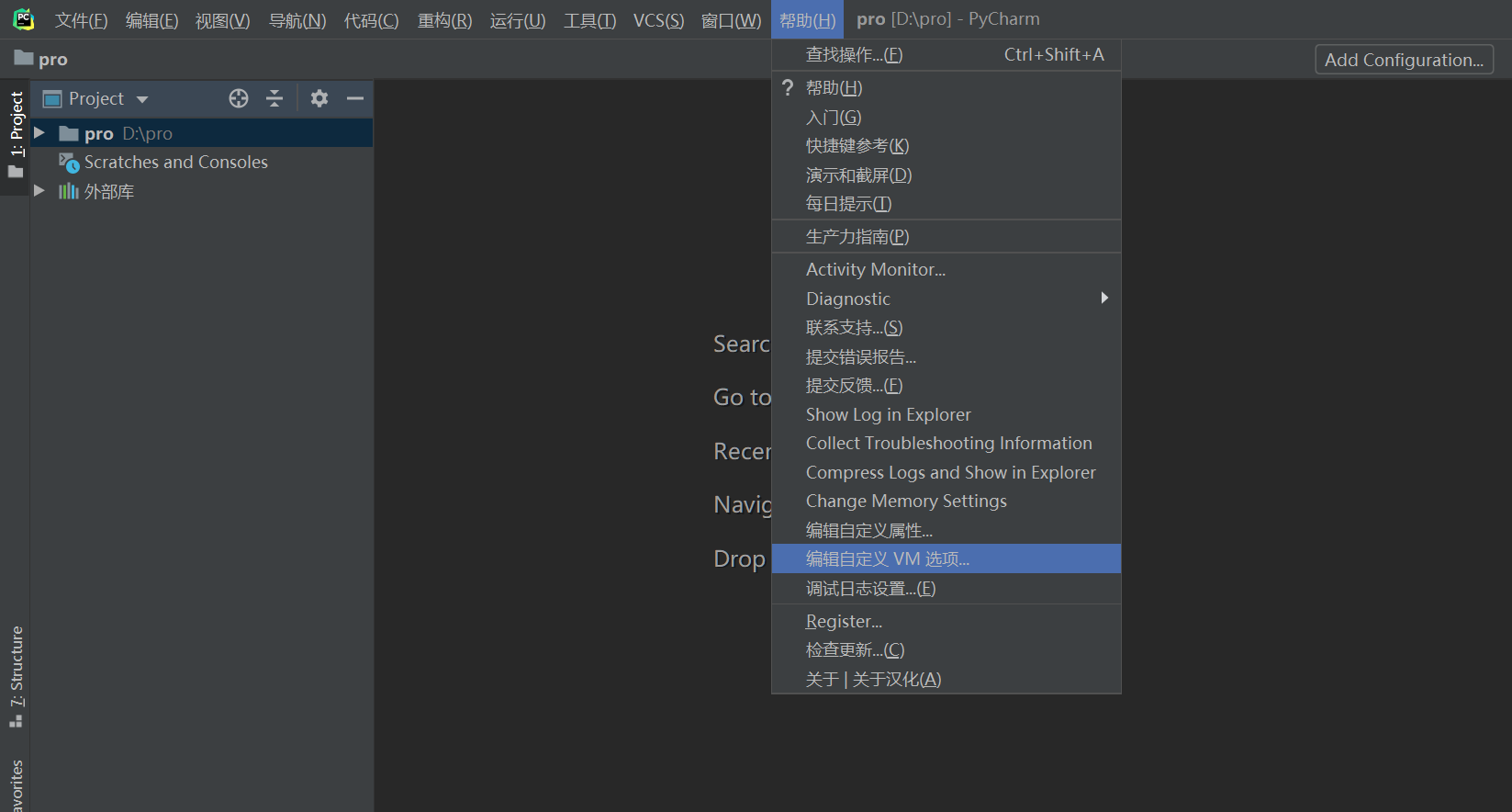Choose Show Log in Explorer
The image size is (1512, 812).
[946, 414]
